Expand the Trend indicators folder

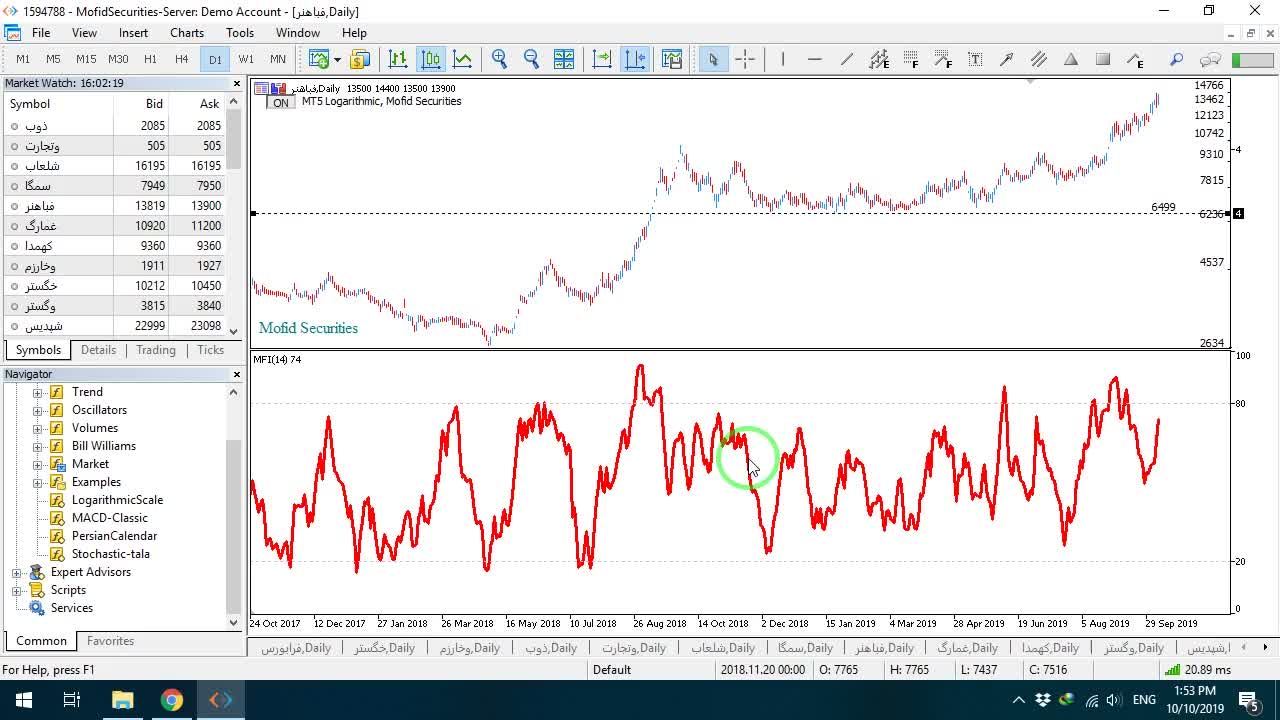point(38,392)
